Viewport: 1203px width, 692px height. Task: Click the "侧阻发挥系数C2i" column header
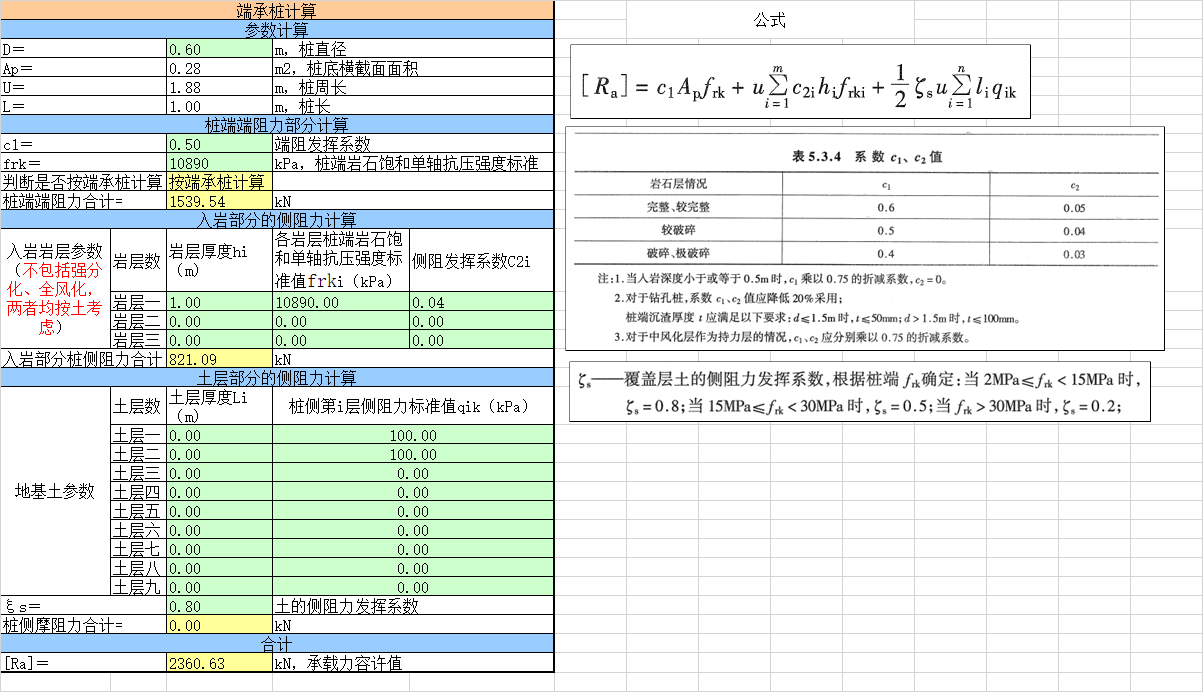coord(481,261)
